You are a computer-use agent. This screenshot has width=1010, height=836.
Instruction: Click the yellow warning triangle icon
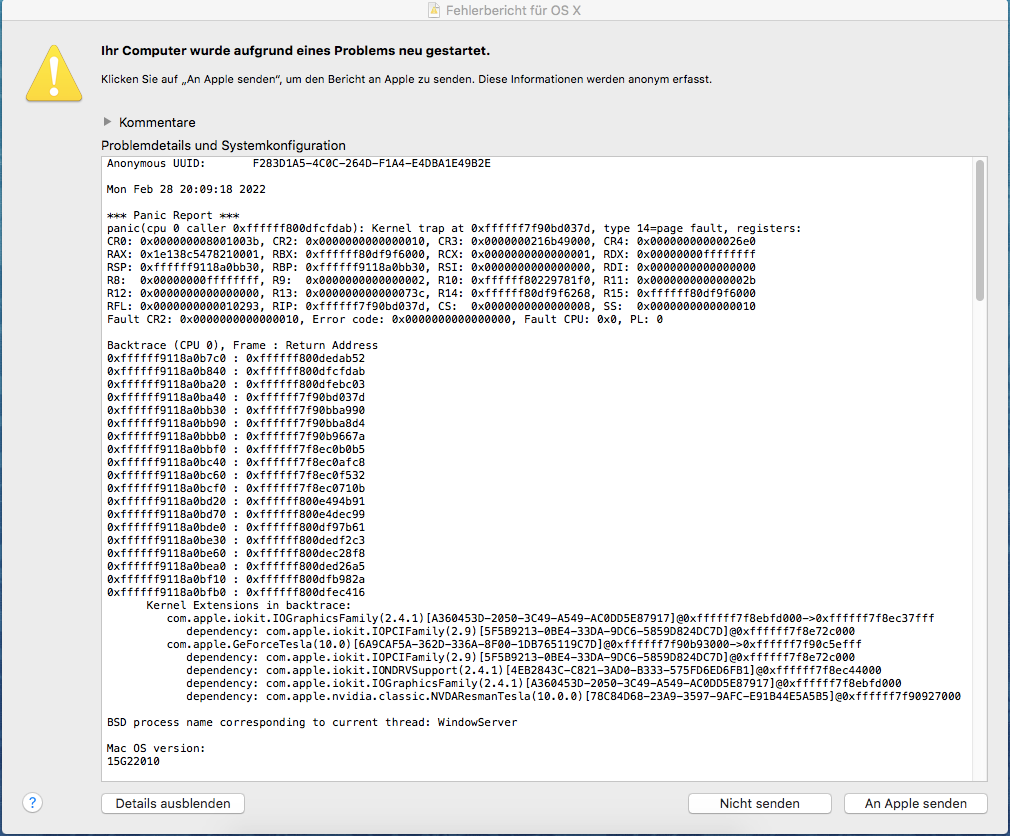54,73
